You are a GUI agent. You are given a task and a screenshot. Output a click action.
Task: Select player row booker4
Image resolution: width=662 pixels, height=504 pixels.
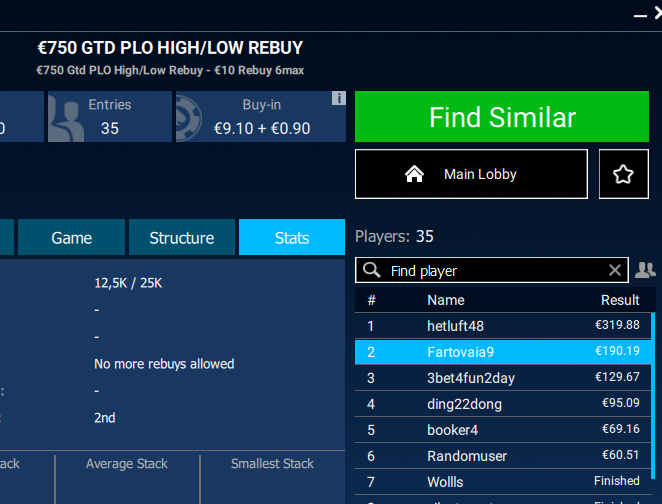coord(503,430)
